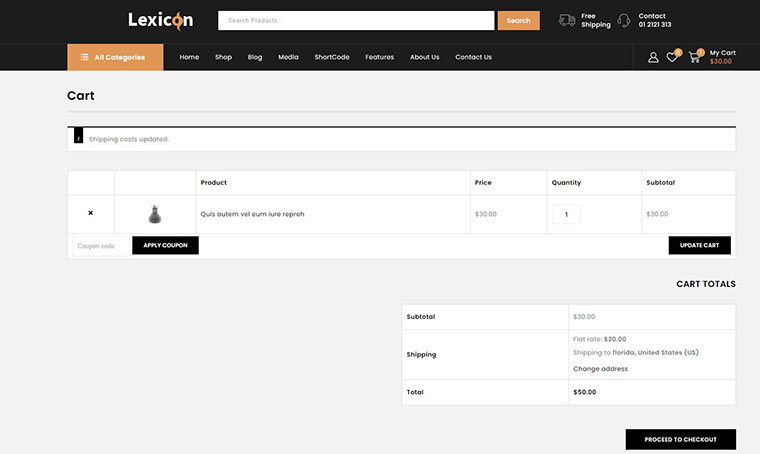Viewport: 760px width, 454px height.
Task: Expand the Change address link
Action: tap(600, 369)
